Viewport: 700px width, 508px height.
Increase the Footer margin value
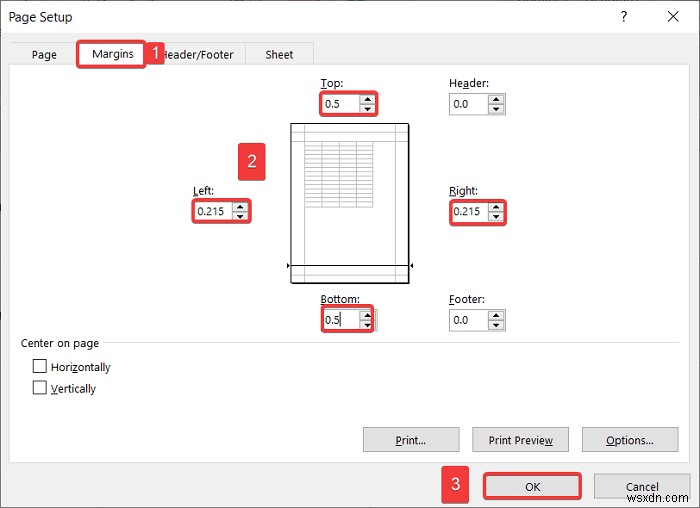click(x=496, y=316)
